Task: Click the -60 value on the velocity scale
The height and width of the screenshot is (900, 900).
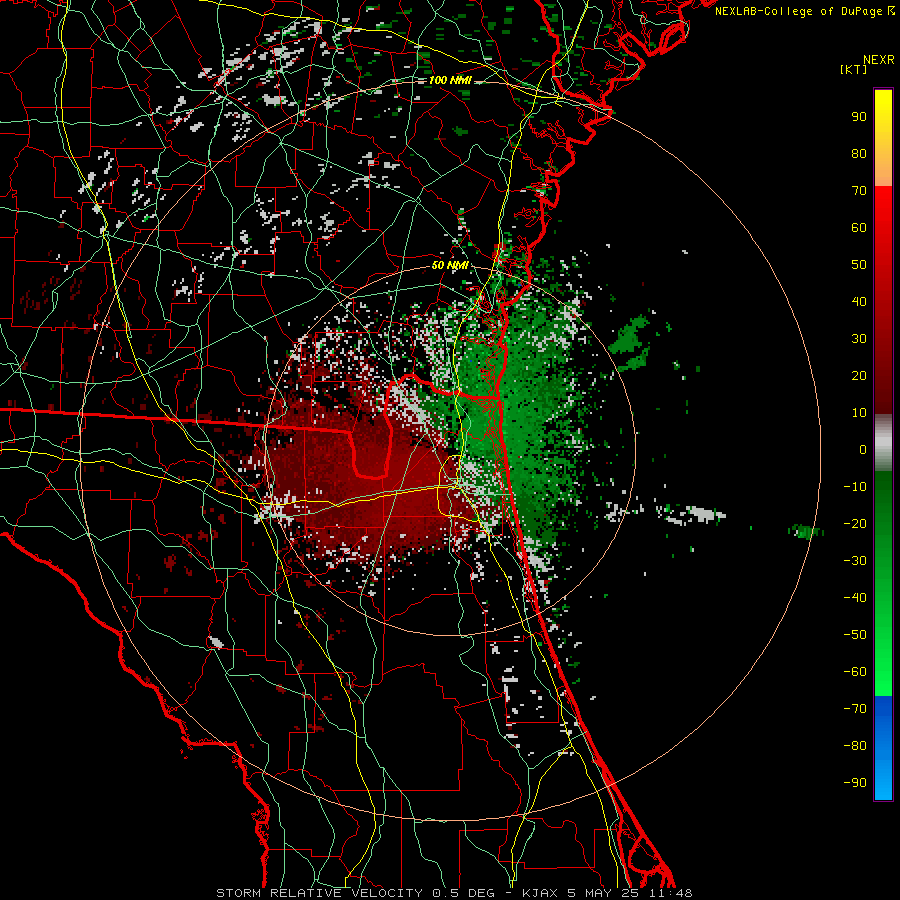Action: coord(855,672)
